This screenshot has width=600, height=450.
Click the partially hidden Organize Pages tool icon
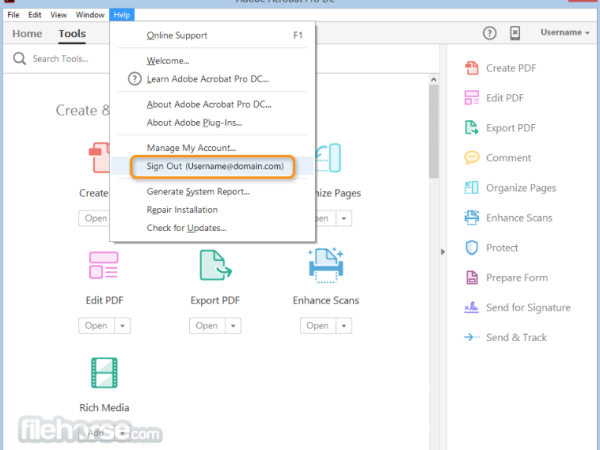[328, 158]
